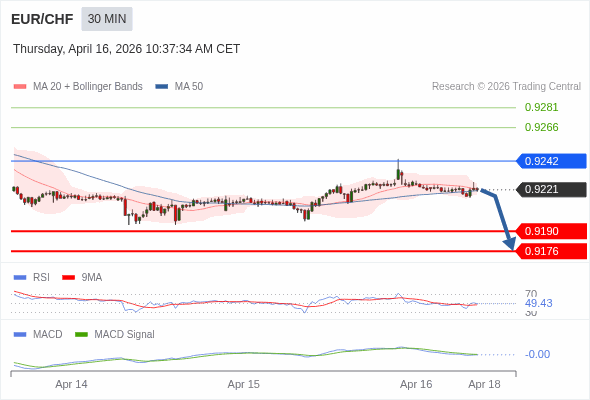
Task: Click the Apr 18 date axis label
Action: [484, 384]
